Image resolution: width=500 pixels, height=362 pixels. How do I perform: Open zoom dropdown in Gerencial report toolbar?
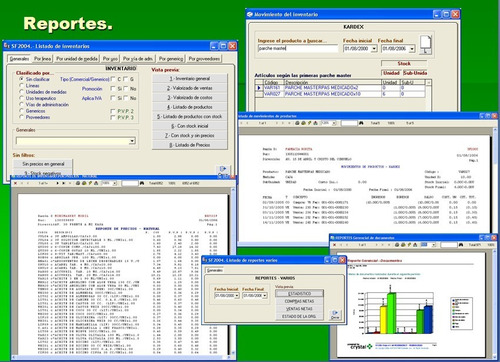pos(434,245)
